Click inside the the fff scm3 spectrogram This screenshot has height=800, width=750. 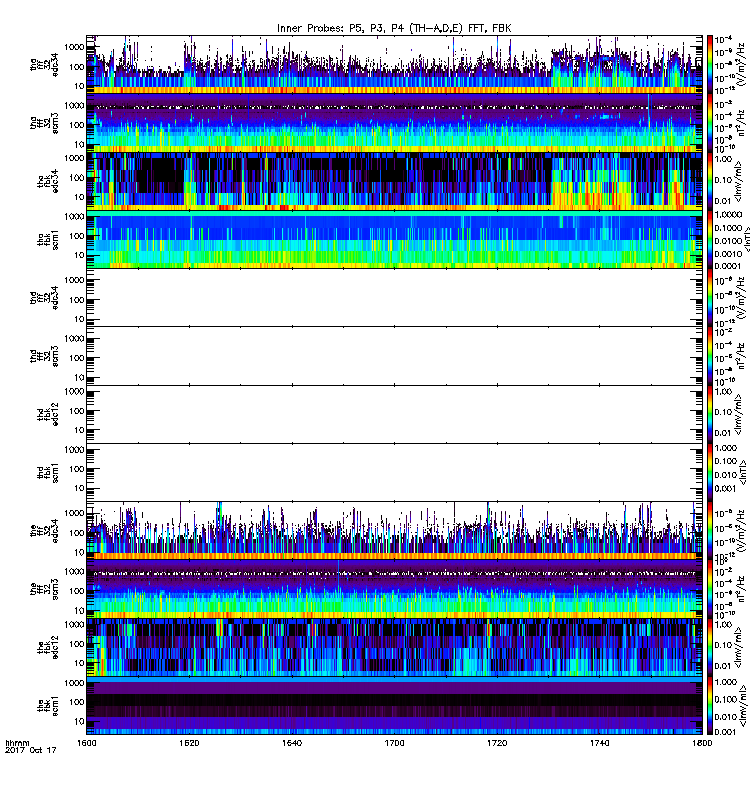pyautogui.click(x=394, y=589)
